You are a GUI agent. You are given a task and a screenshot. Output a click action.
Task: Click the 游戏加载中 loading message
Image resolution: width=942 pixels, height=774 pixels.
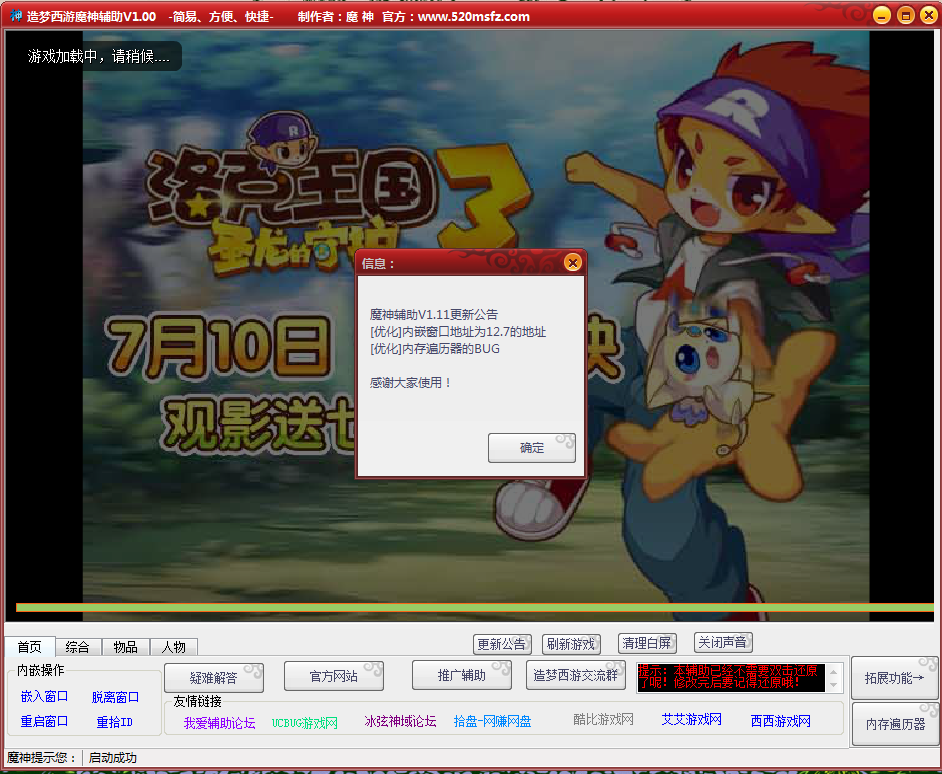(99, 56)
